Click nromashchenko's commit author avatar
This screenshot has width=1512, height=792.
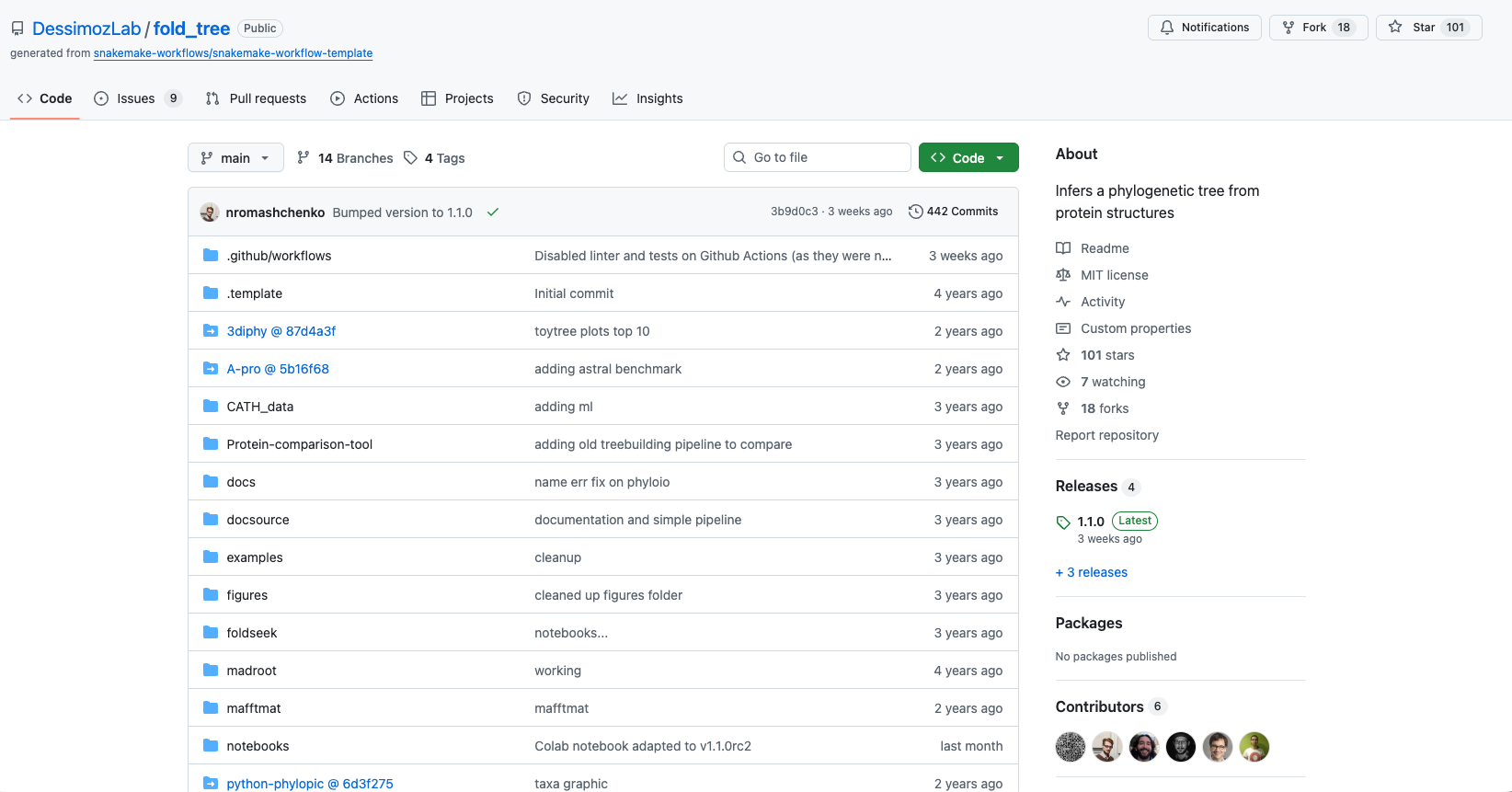tap(210, 212)
